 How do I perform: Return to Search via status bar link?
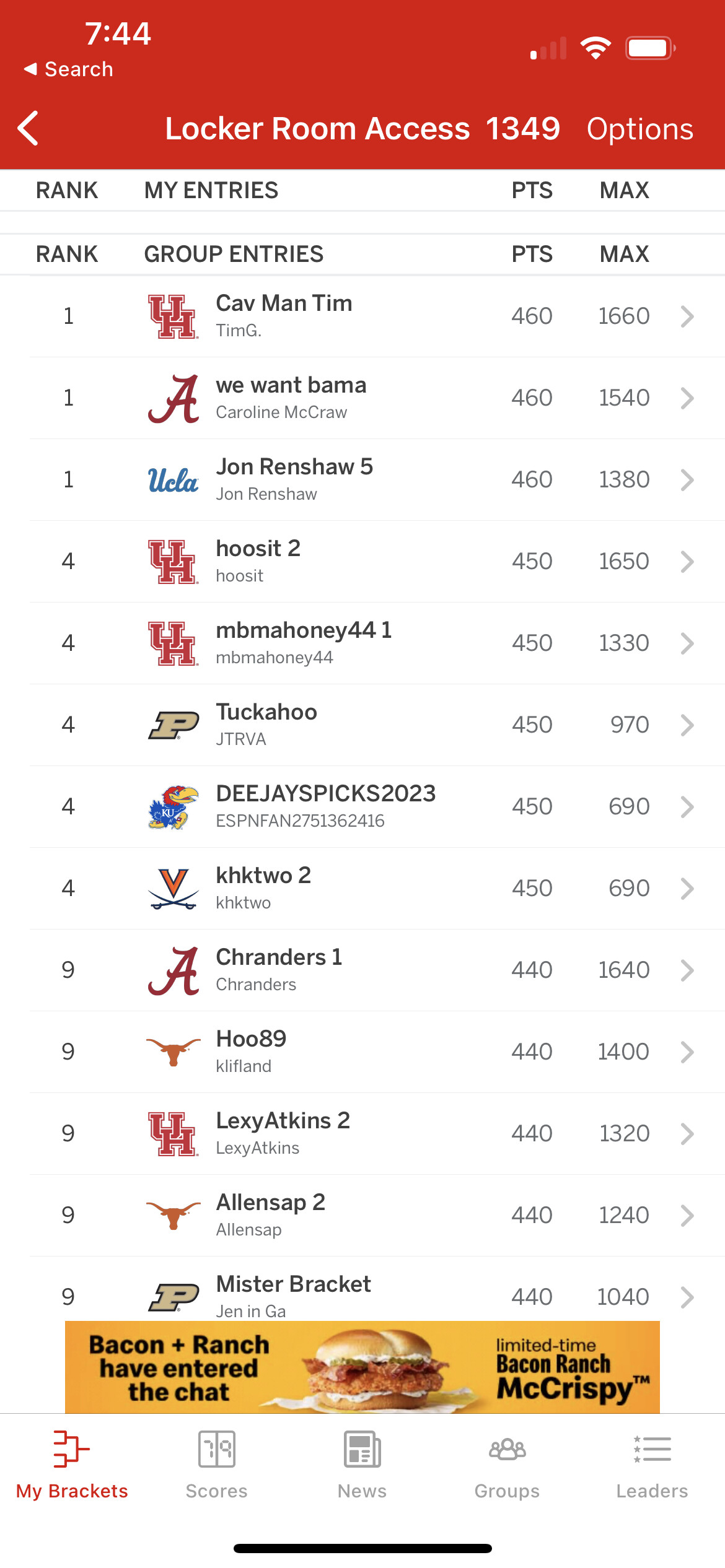pyautogui.click(x=69, y=69)
